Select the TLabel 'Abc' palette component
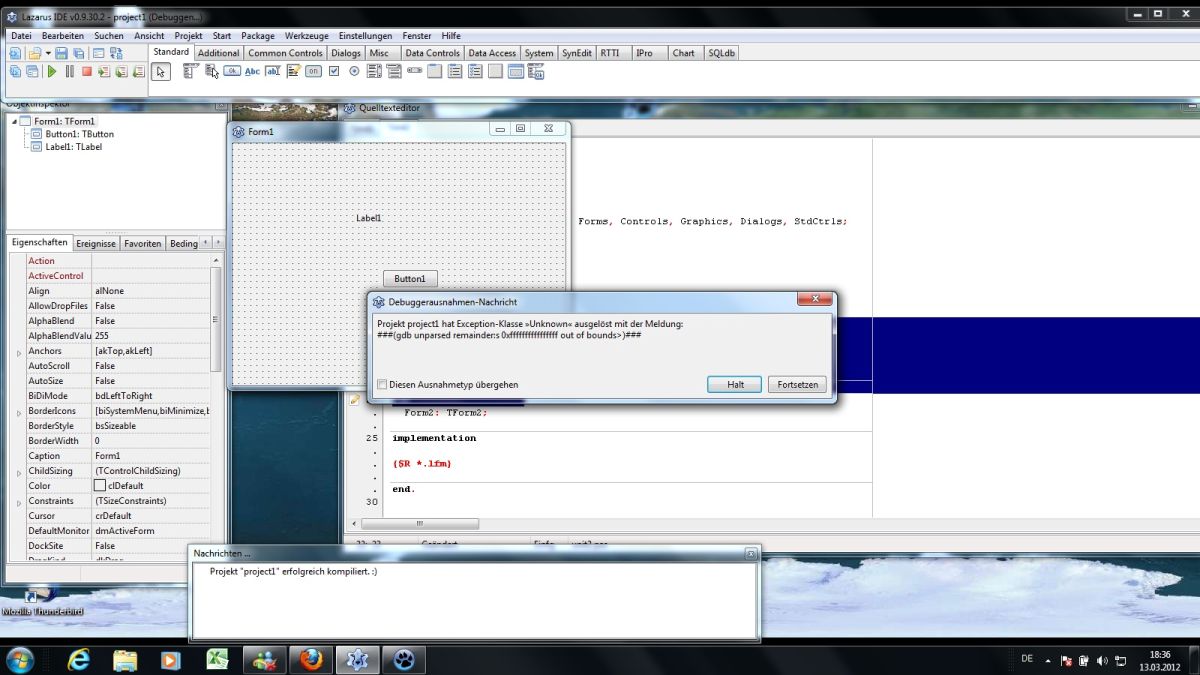This screenshot has width=1200, height=675. 252,71
